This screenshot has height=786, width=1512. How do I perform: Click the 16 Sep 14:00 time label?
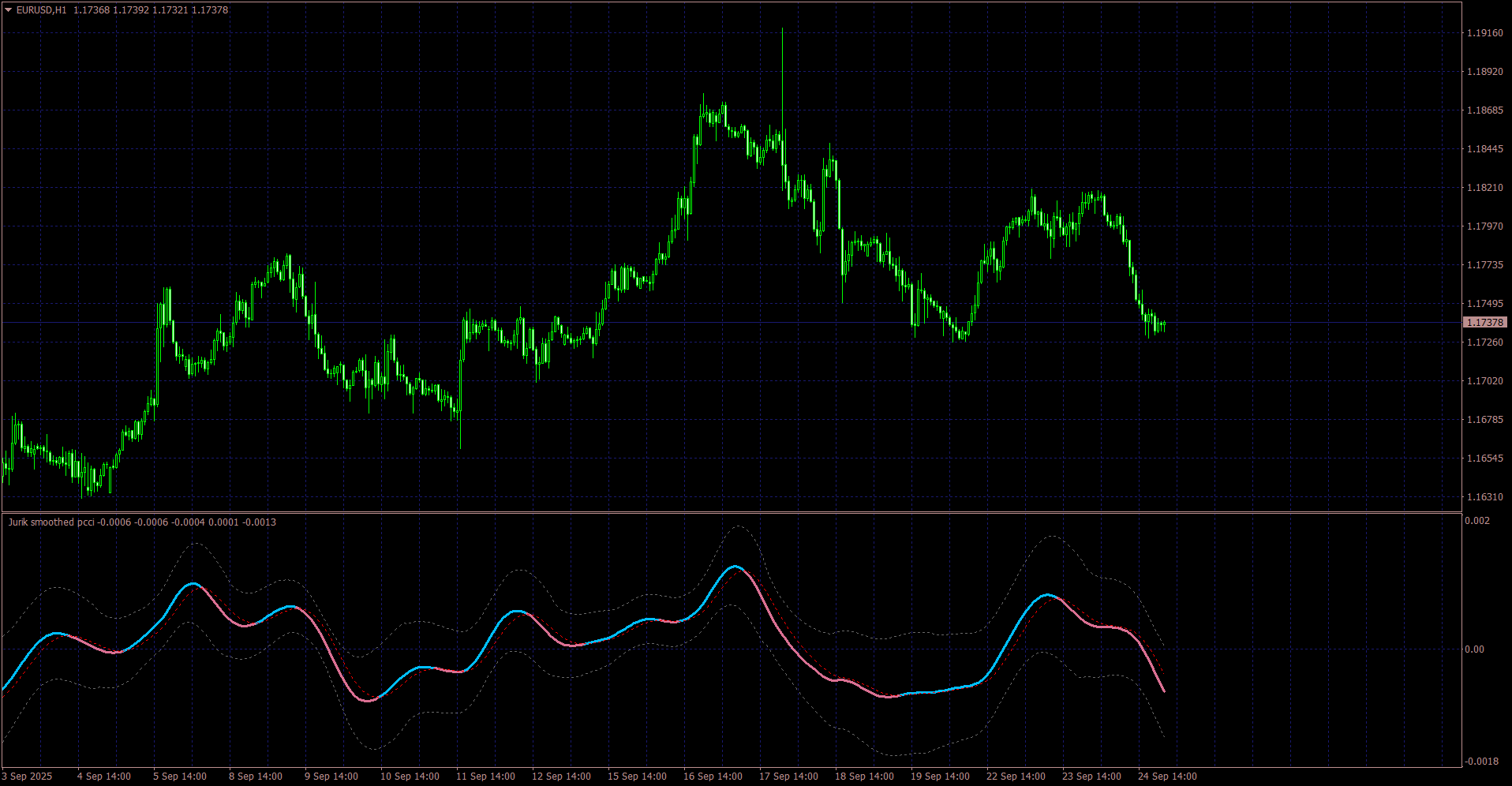(713, 777)
